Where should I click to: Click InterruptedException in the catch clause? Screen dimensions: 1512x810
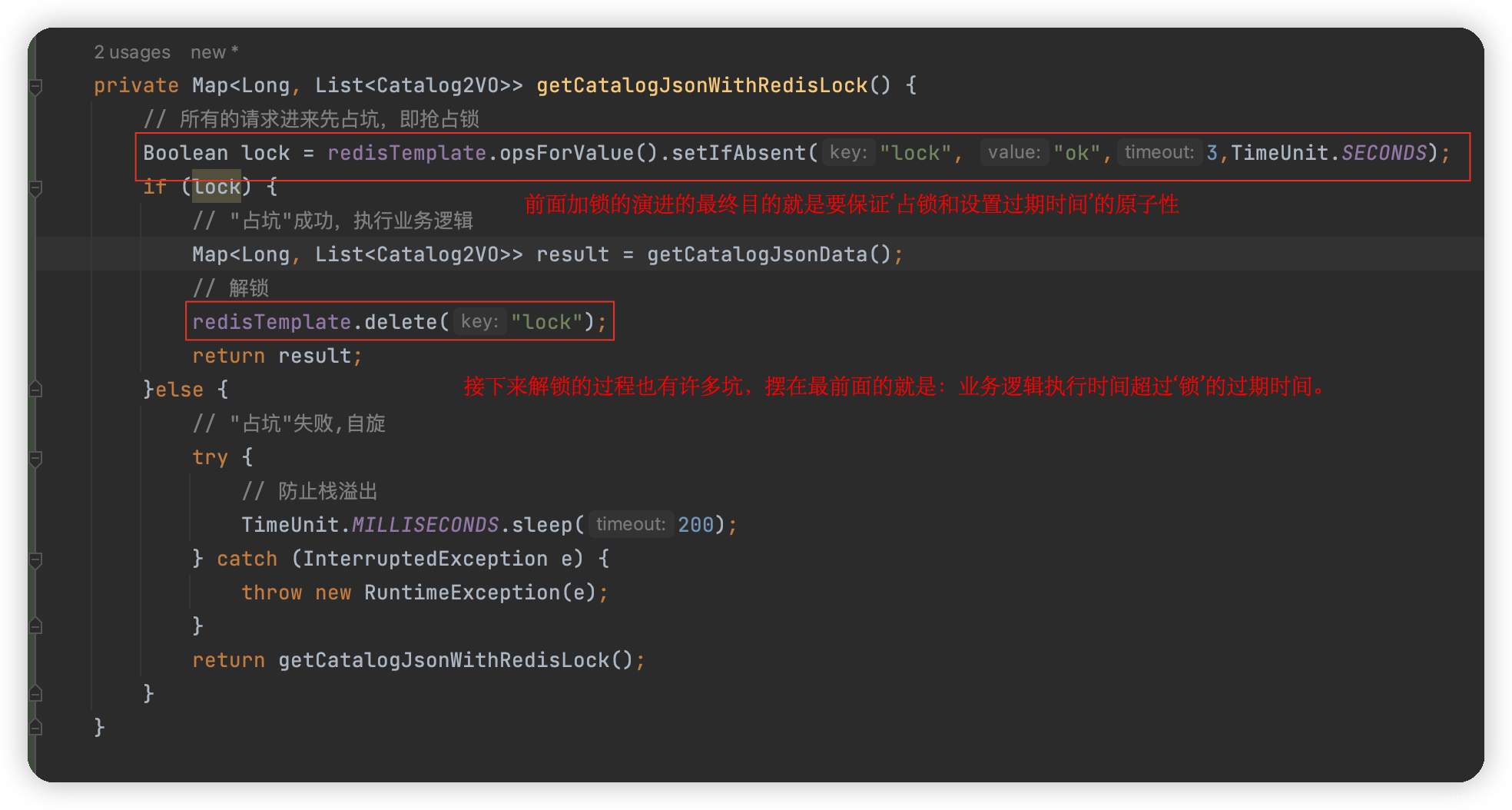click(426, 559)
